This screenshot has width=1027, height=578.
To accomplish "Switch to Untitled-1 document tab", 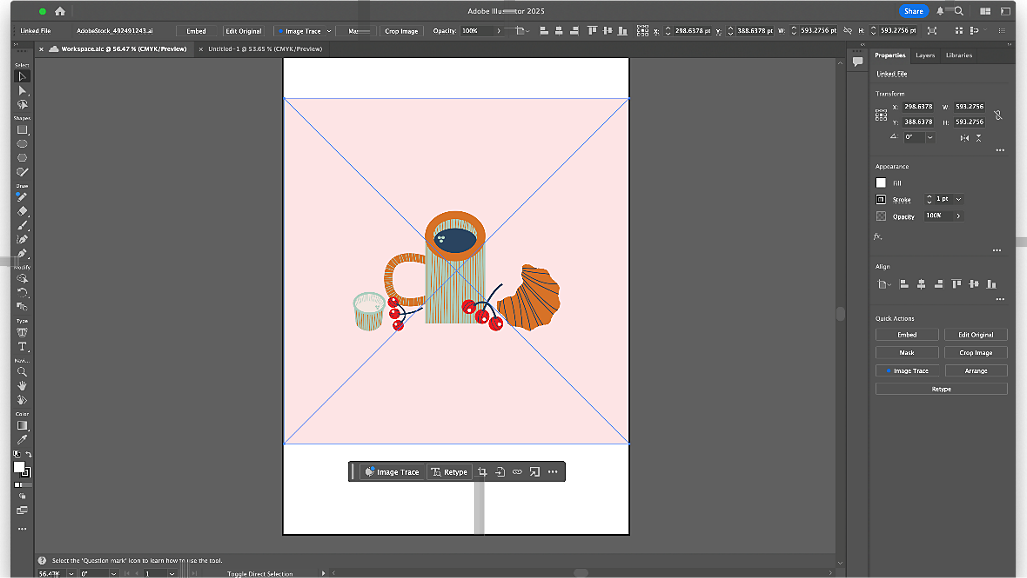I will pos(265,48).
